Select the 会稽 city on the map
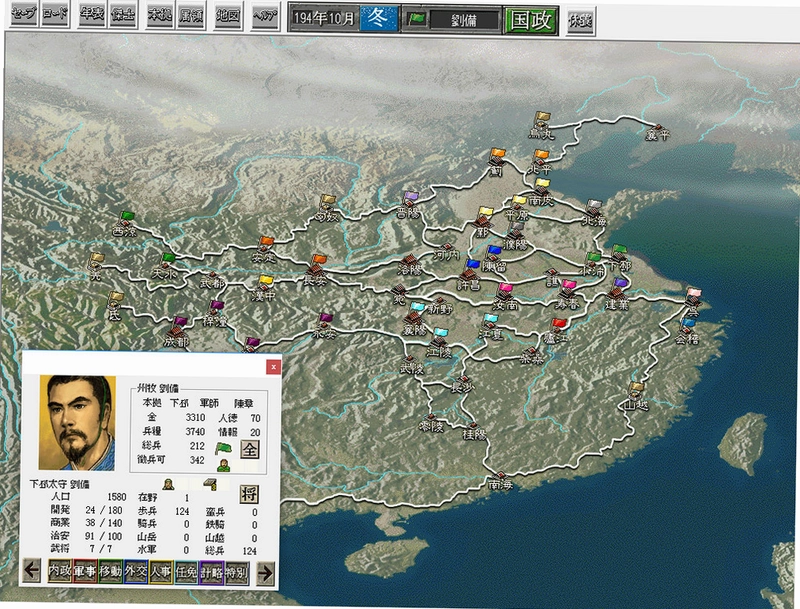The height and width of the screenshot is (609, 800). (687, 332)
